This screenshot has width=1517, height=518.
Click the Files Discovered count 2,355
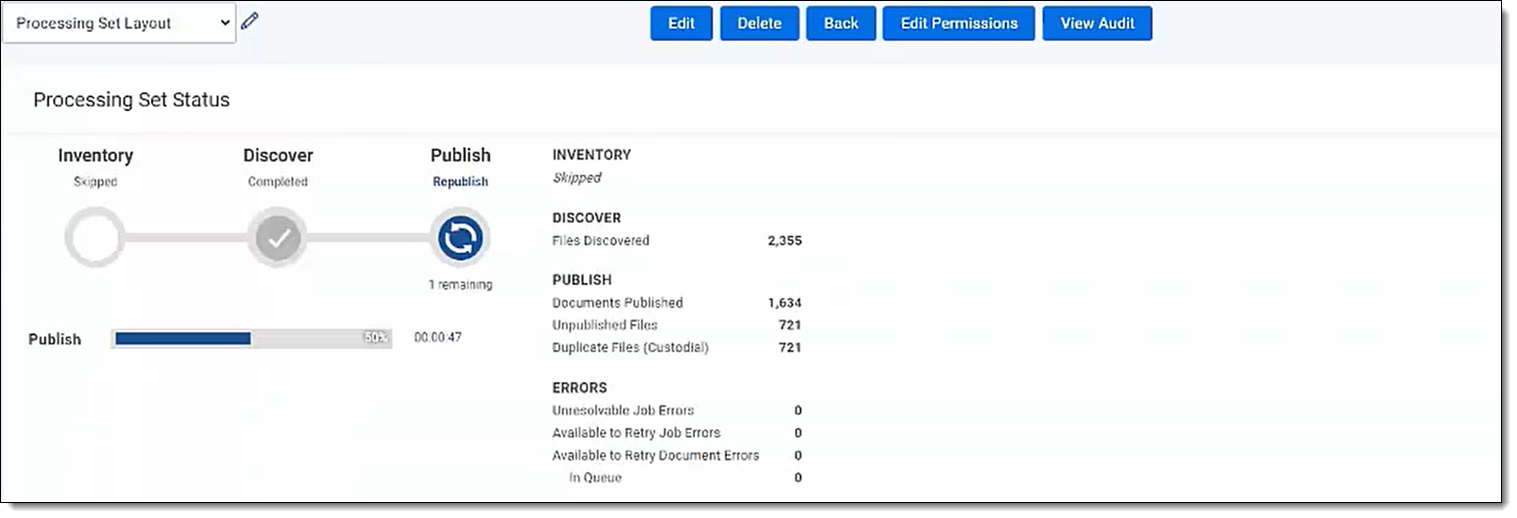[784, 241]
